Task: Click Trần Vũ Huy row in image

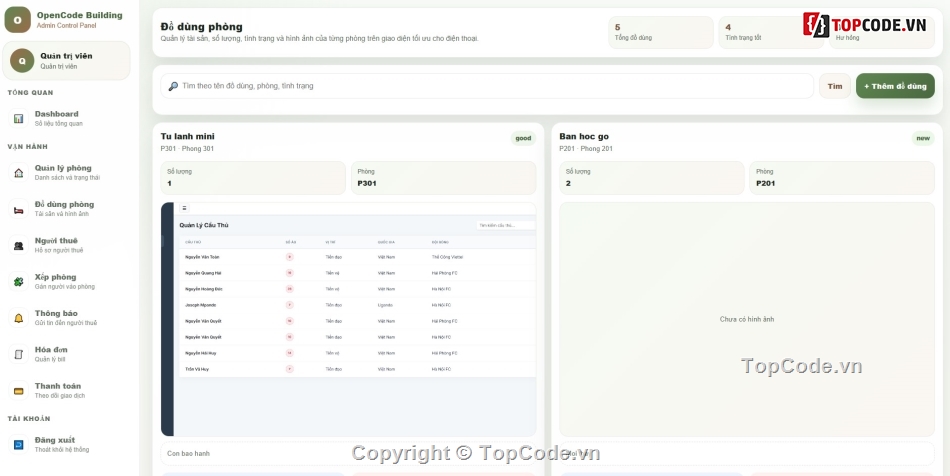Action: point(357,369)
